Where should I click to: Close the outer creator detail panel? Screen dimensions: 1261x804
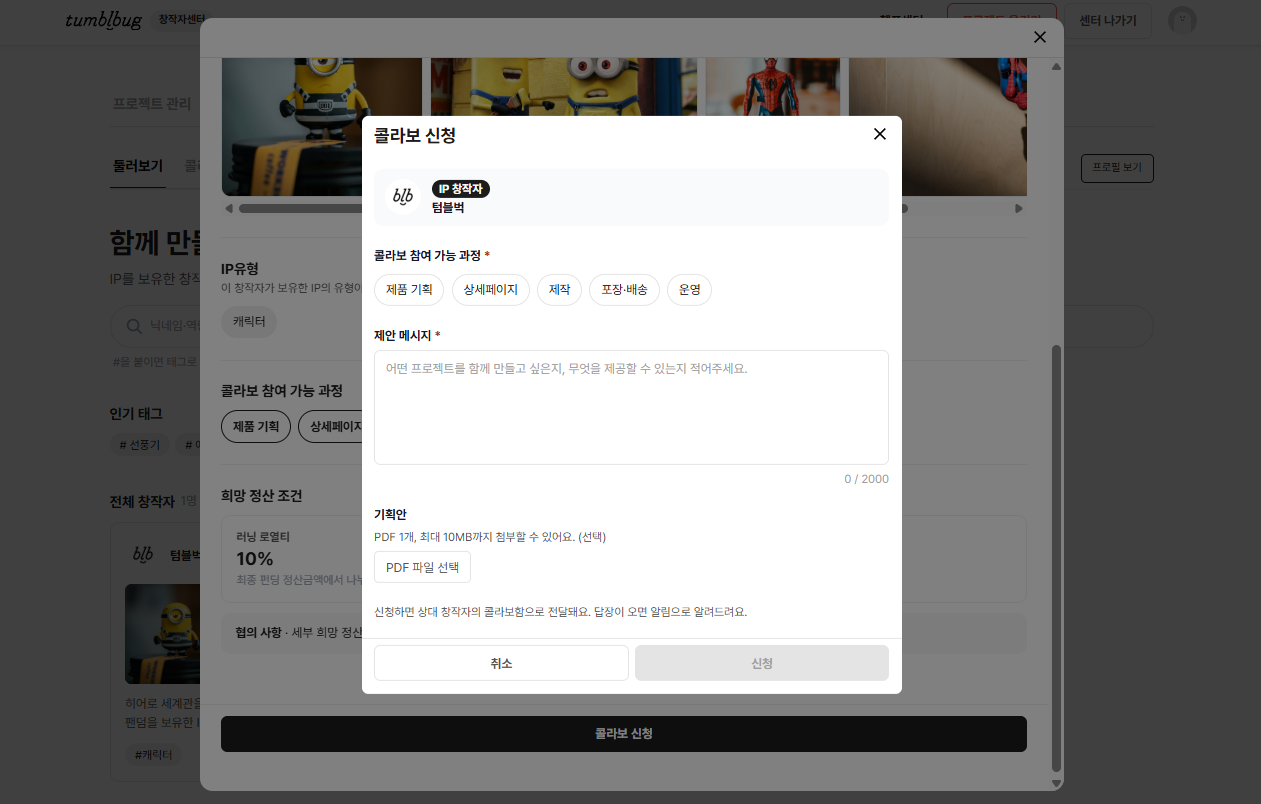pos(1040,37)
